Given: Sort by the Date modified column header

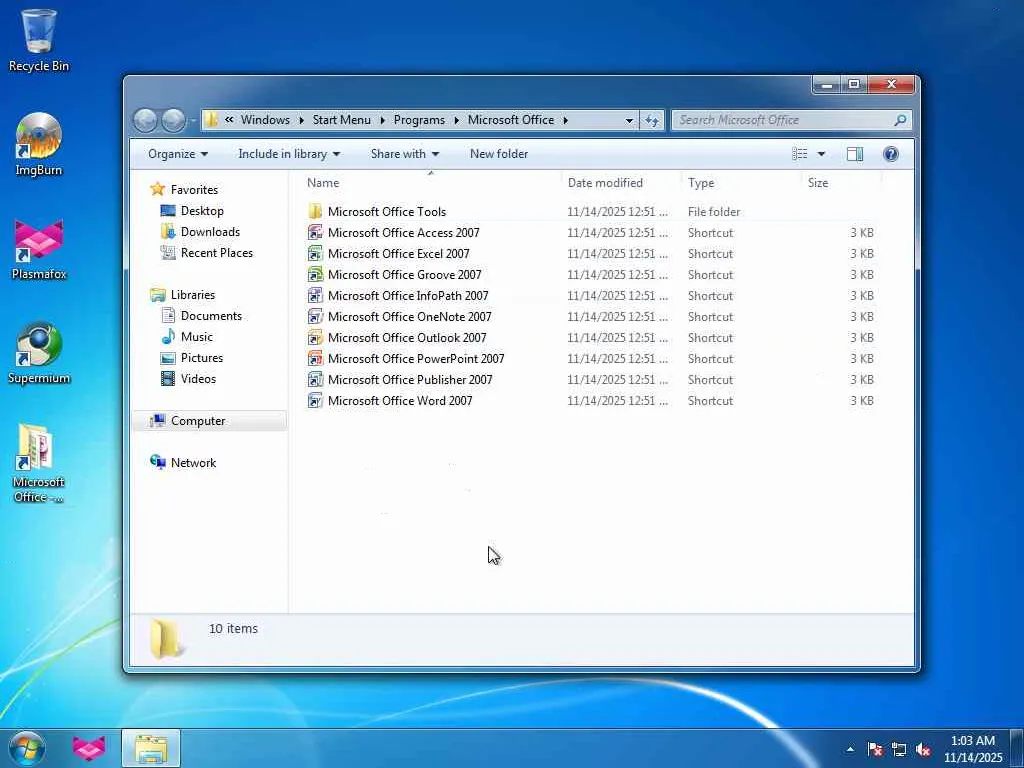Looking at the screenshot, I should point(621,183).
